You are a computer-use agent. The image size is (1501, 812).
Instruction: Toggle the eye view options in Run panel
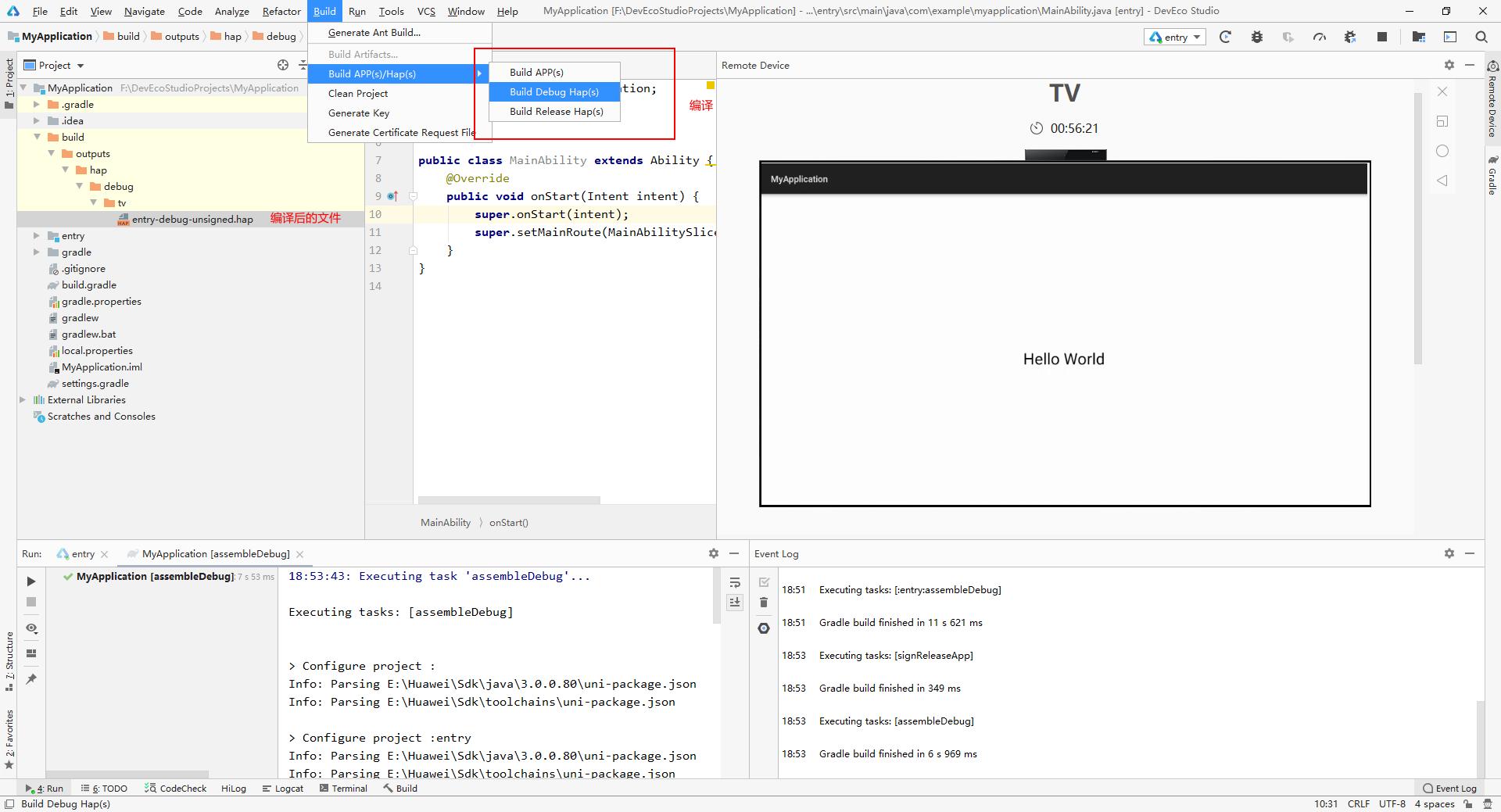(31, 628)
